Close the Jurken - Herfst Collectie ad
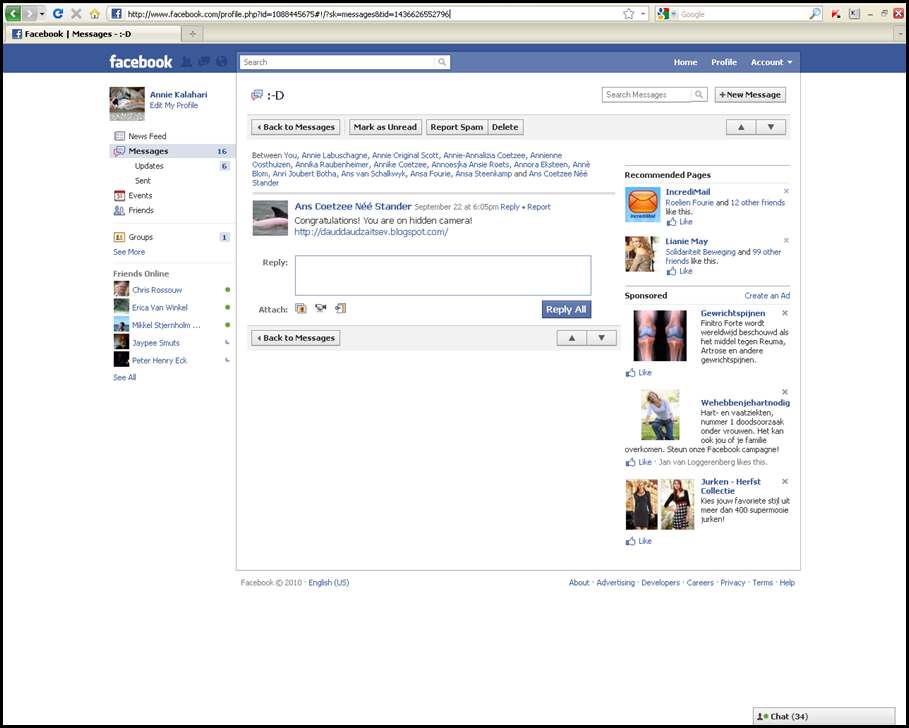This screenshot has width=909, height=728. 785,482
